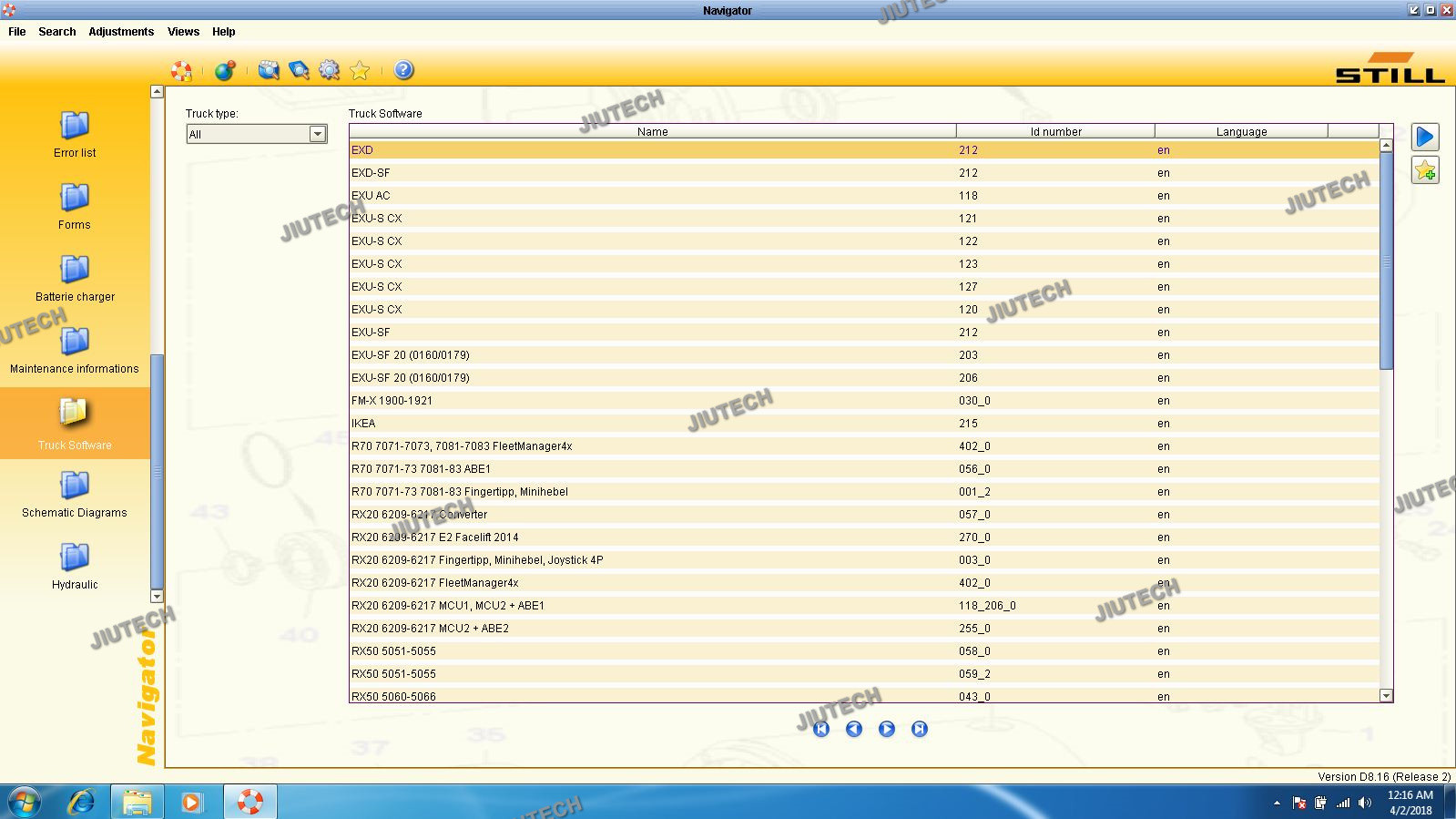Select R70 7071-73 7081-83 ABE1 row
The image size is (1456, 819).
click(864, 469)
